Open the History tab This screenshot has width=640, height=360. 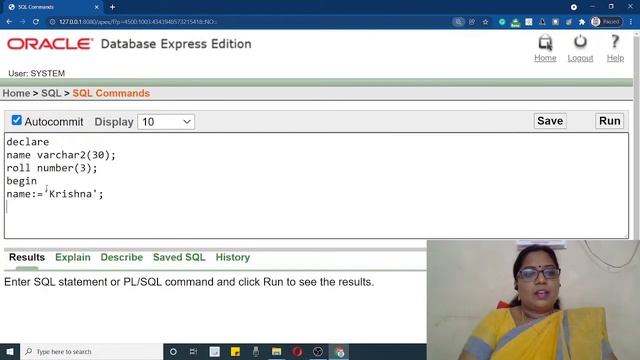(x=233, y=257)
